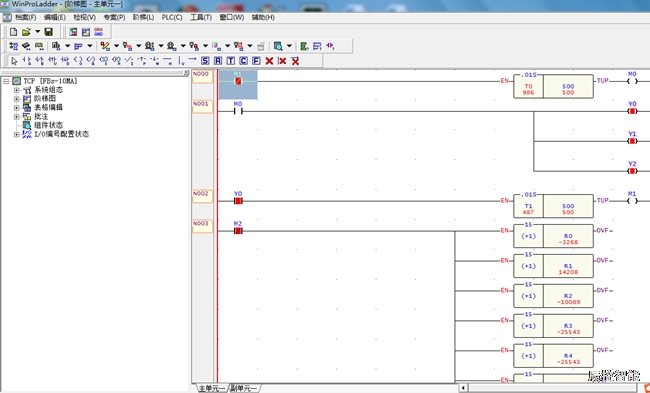650x393 pixels.
Task: Collapse the TCP [FBs-10MA] root node
Action: click(x=6, y=81)
